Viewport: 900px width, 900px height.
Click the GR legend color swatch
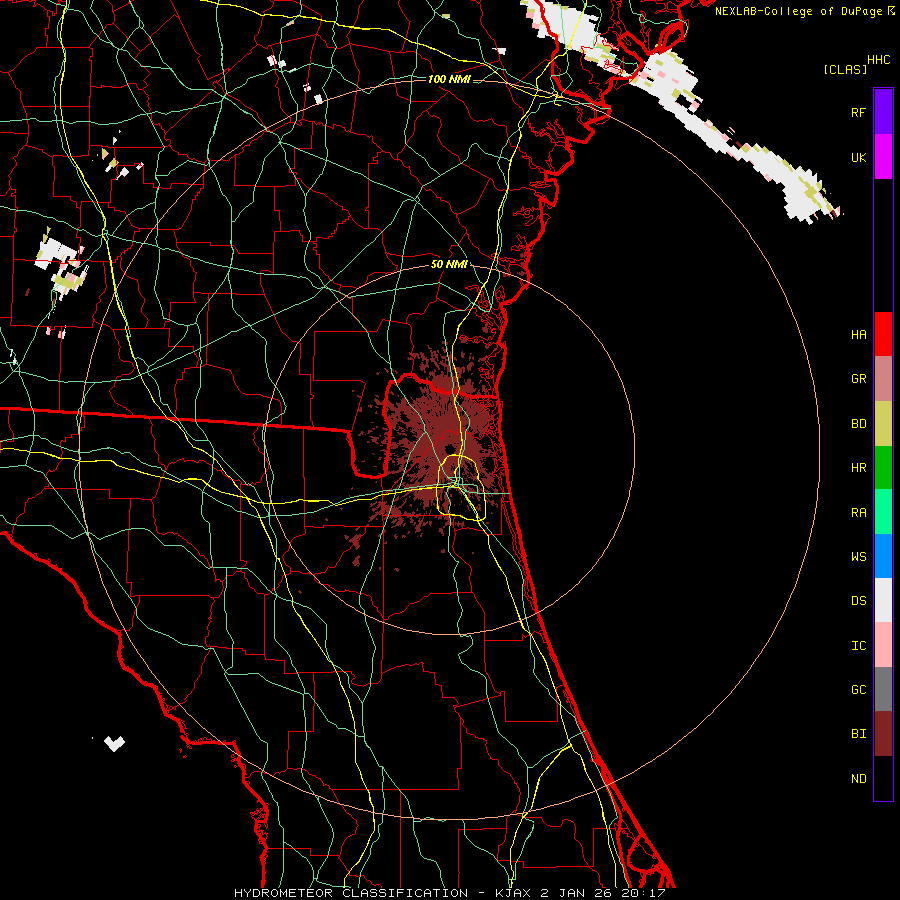[883, 379]
